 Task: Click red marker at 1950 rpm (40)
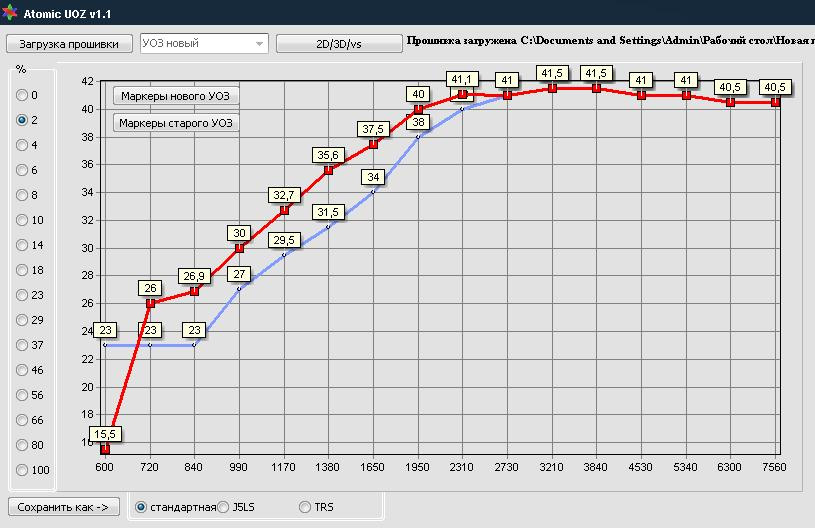tap(418, 109)
